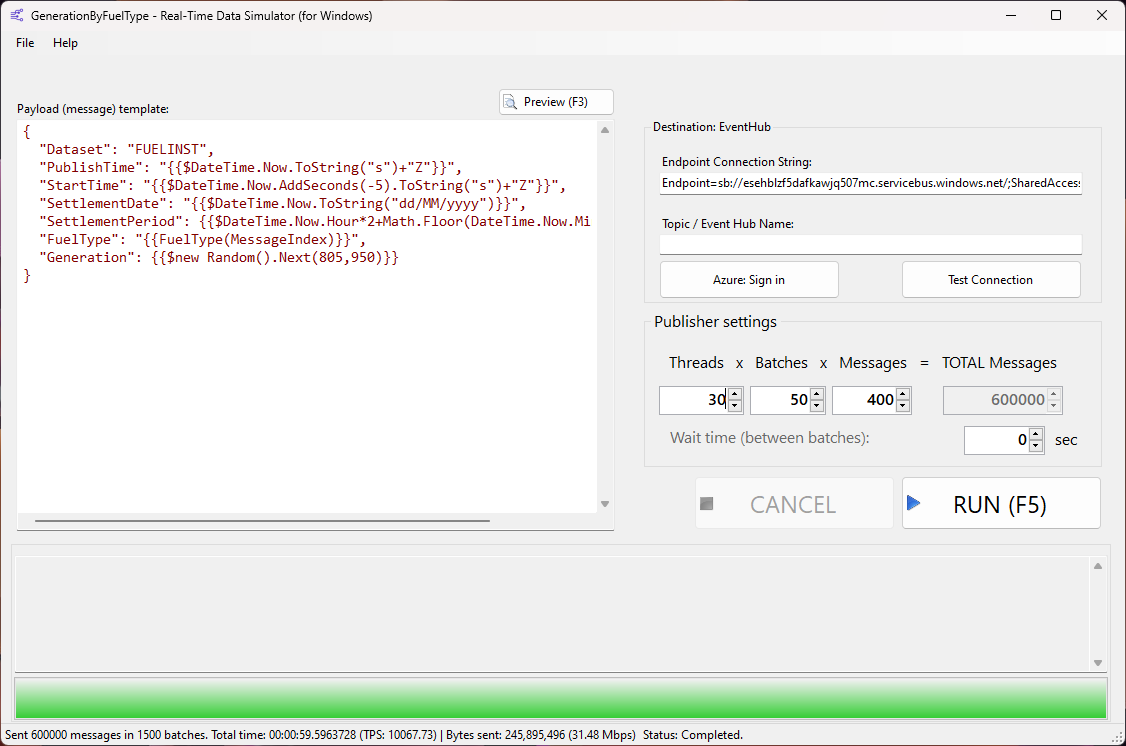Image resolution: width=1126 pixels, height=746 pixels.
Task: Click the template editor scroll-up arrow
Action: coord(605,130)
